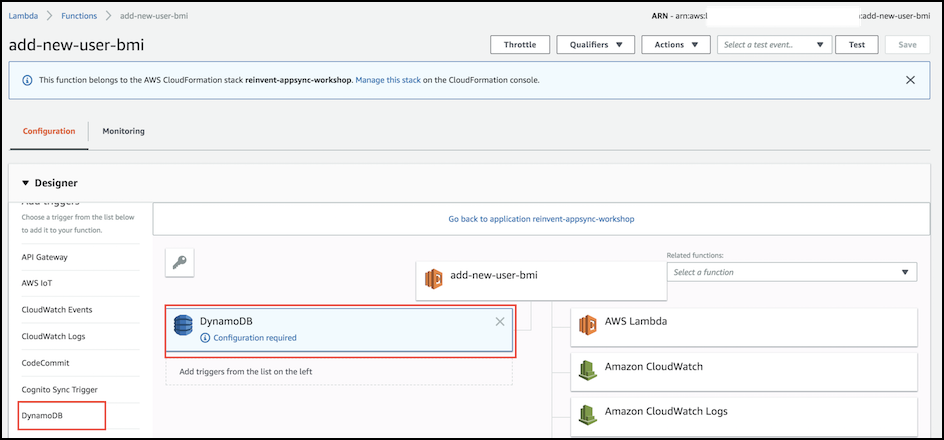Add the API Gateway trigger
The width and height of the screenshot is (944, 440).
(45, 257)
